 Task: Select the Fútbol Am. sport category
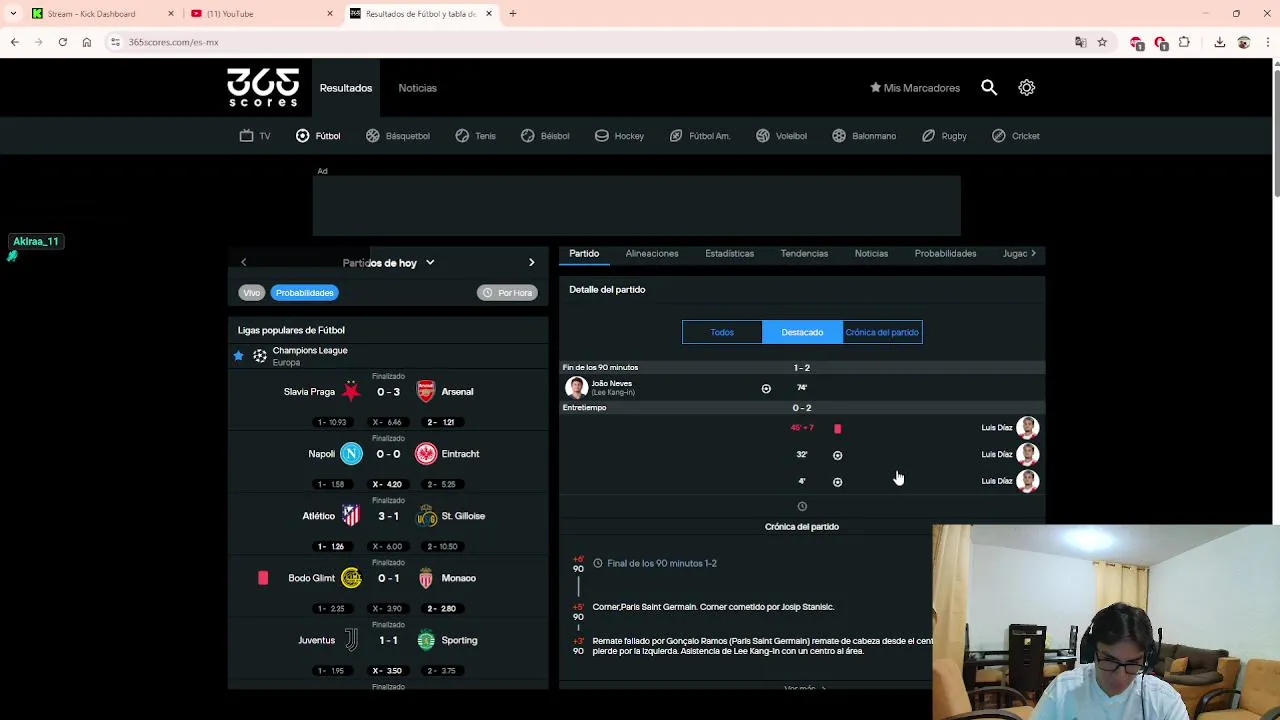(700, 136)
